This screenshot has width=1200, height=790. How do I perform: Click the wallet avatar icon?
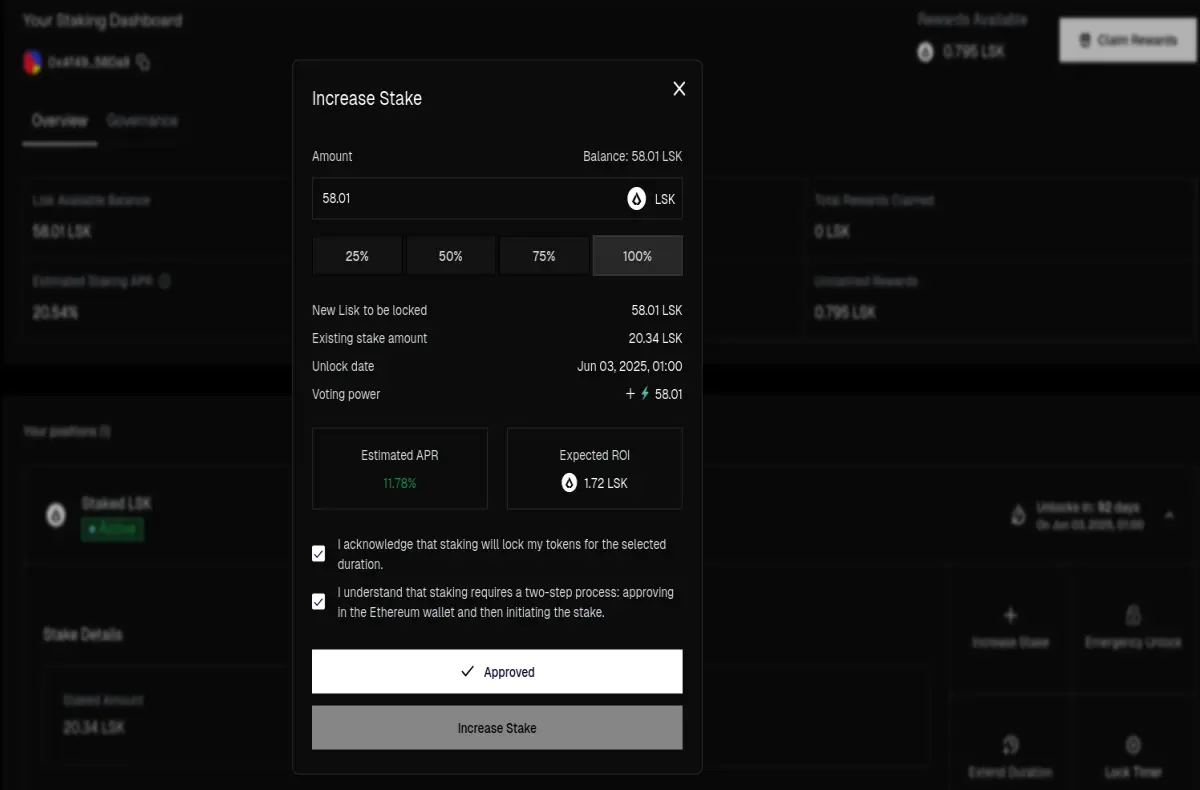33,62
